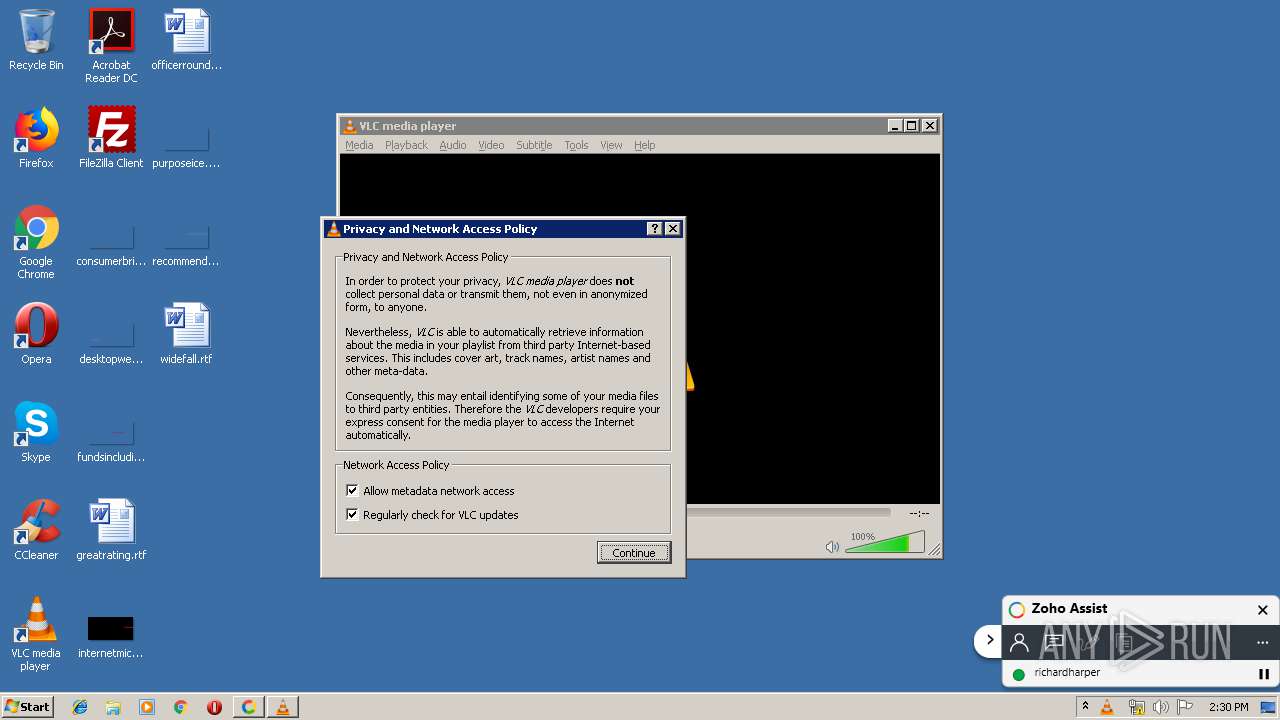
Task: Open the Zoho Assist chat icon
Action: click(x=1054, y=642)
